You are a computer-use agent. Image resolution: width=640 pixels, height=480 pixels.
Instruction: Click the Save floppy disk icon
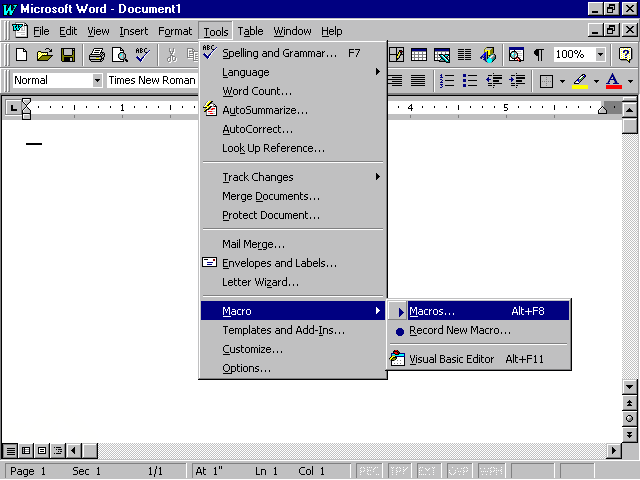tap(68, 55)
